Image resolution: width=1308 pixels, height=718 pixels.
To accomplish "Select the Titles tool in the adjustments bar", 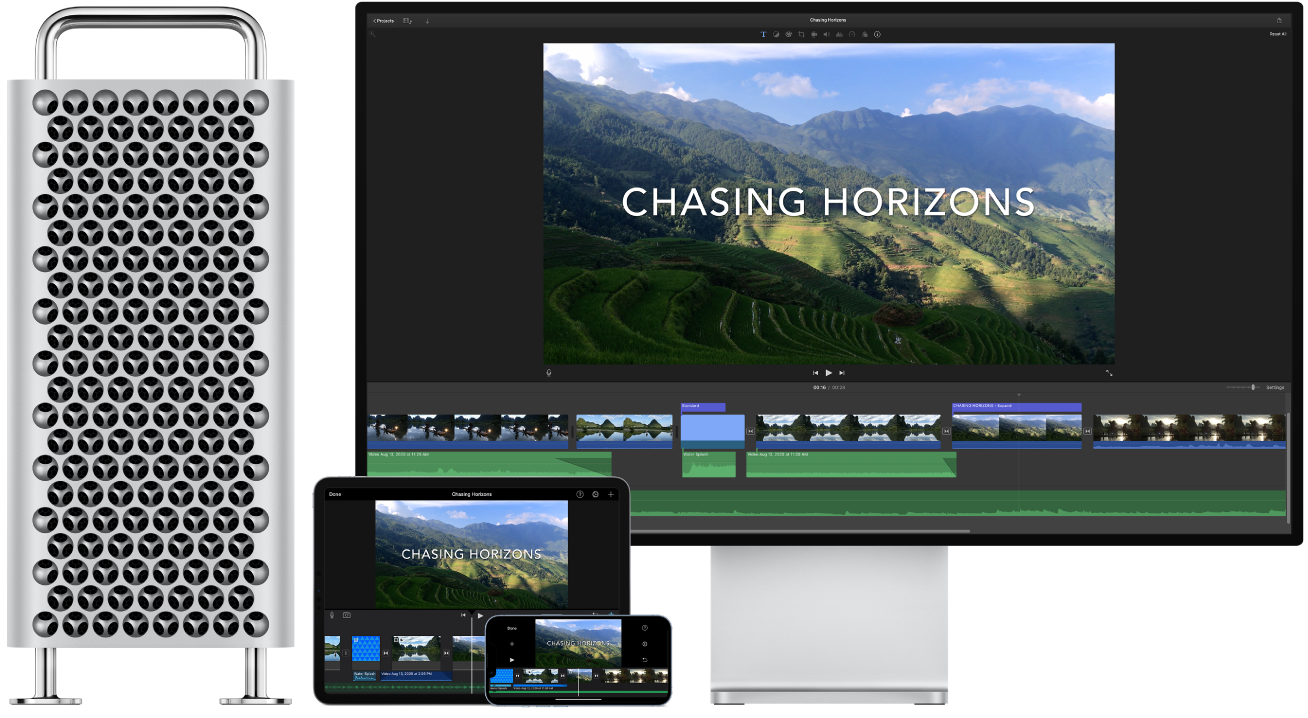I will tap(764, 34).
